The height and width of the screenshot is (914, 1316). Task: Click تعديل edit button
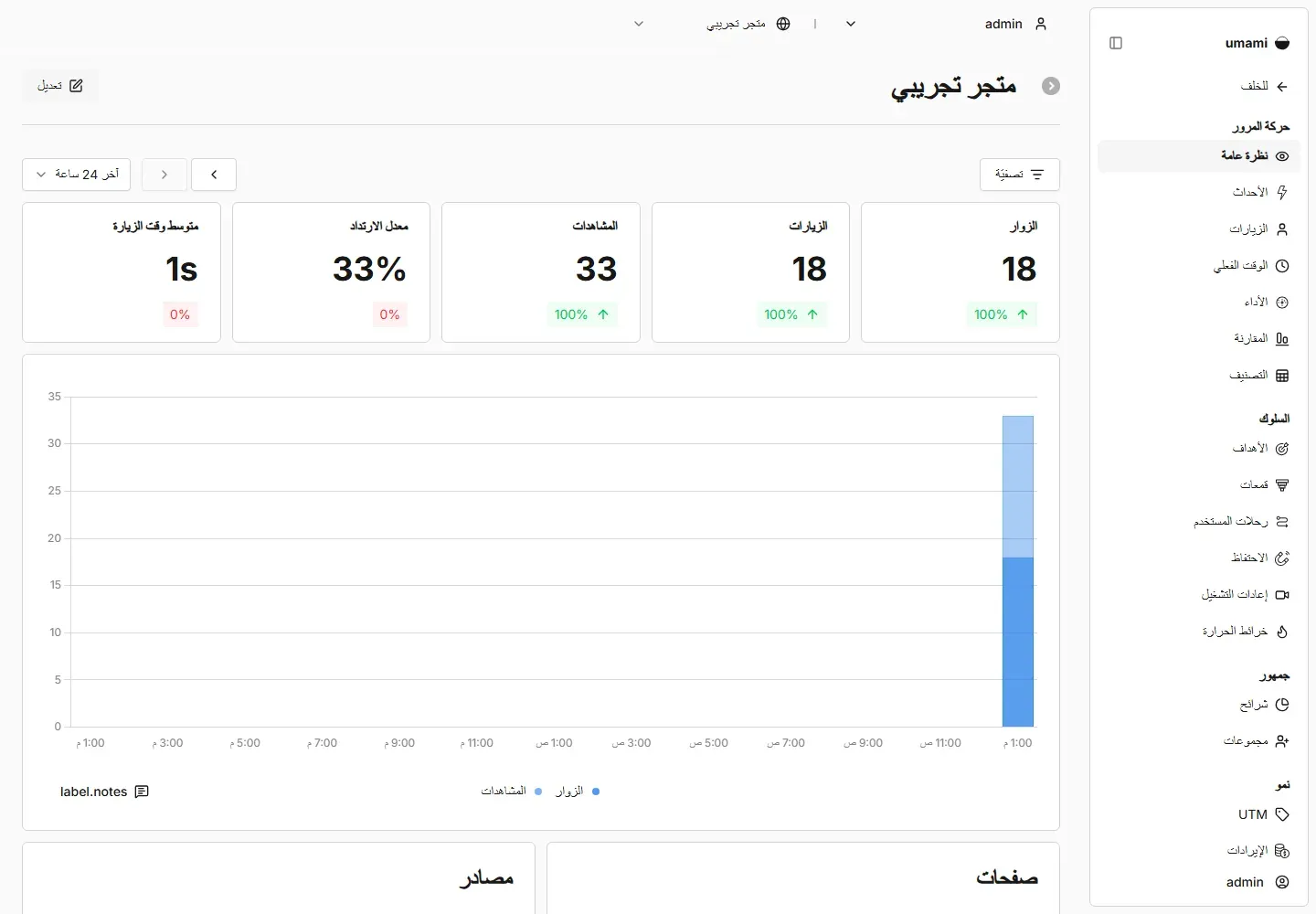pos(60,86)
